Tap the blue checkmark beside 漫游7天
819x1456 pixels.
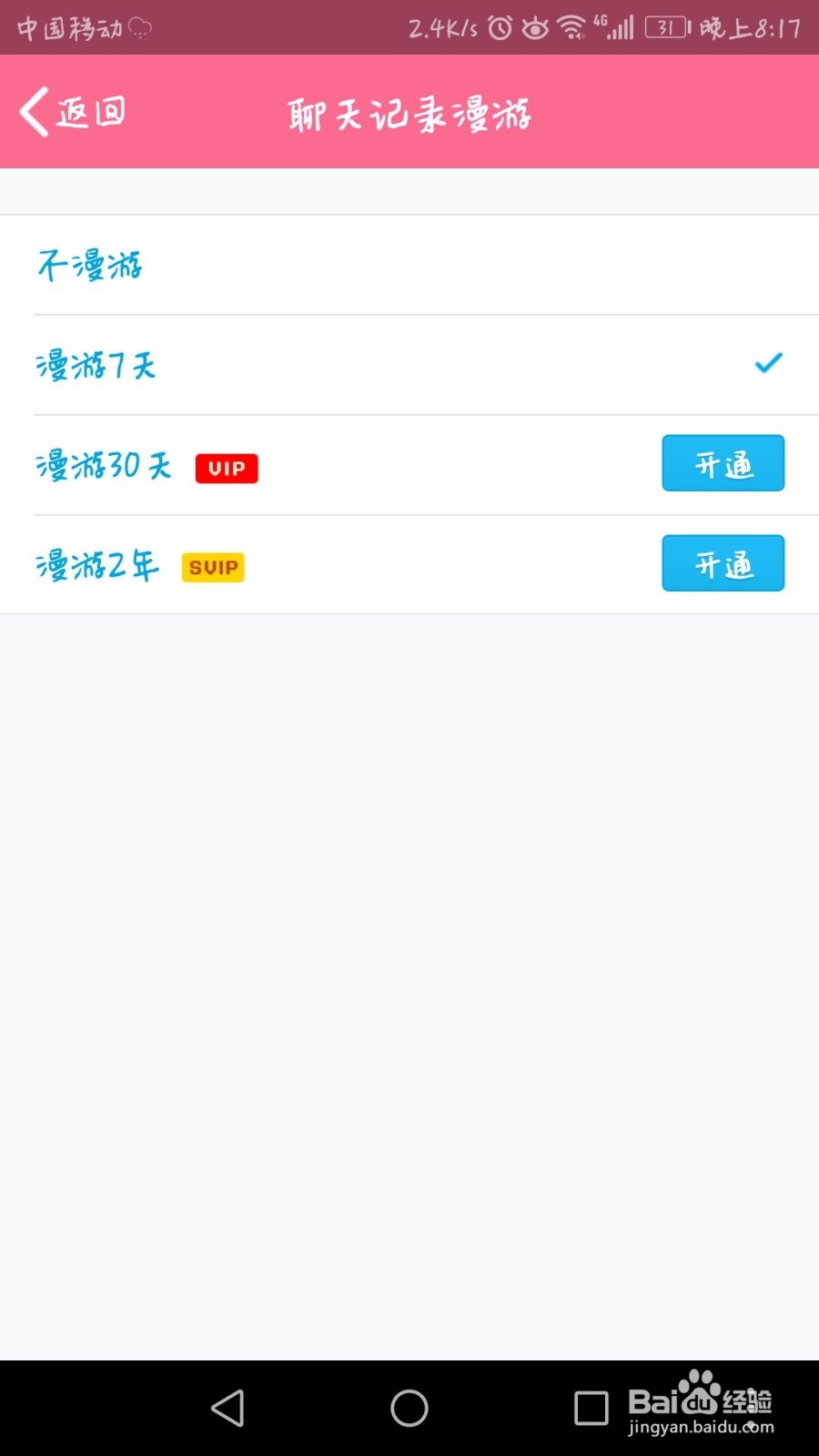pyautogui.click(x=768, y=364)
